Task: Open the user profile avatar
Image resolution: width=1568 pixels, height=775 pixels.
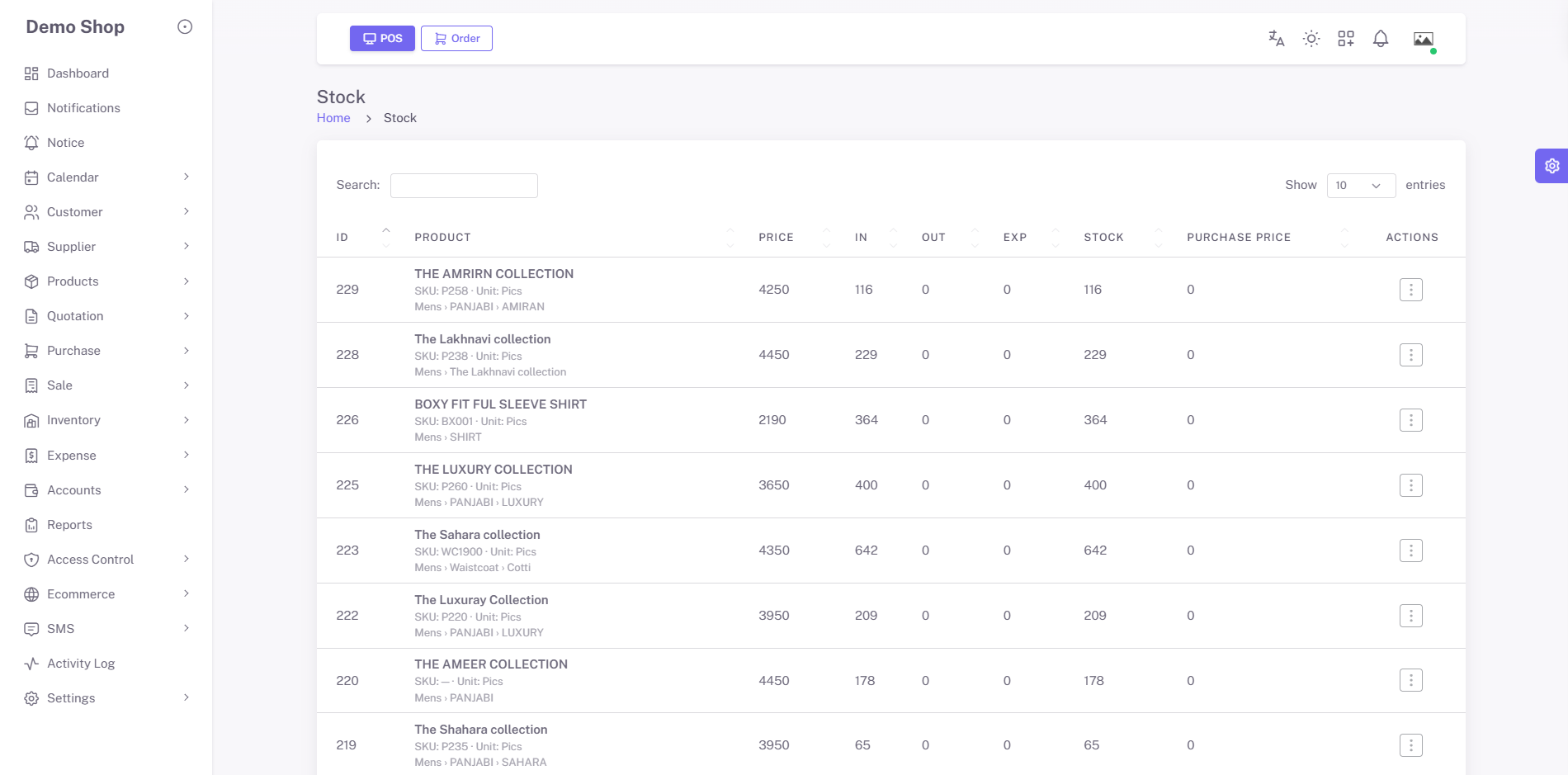Action: 1423,38
